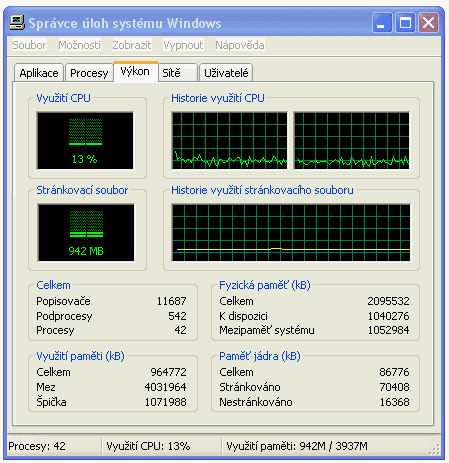Click K dispozici value 1040276
This screenshot has height=463, width=449.
point(388,316)
